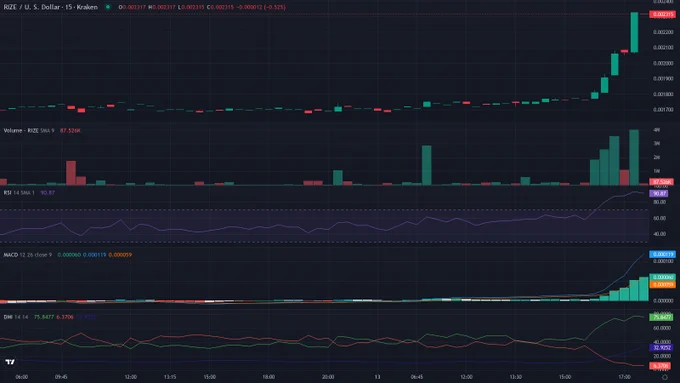Click the purple 90.87 RSI axis badge
Viewport: 680px width, 383px height.
(659, 193)
